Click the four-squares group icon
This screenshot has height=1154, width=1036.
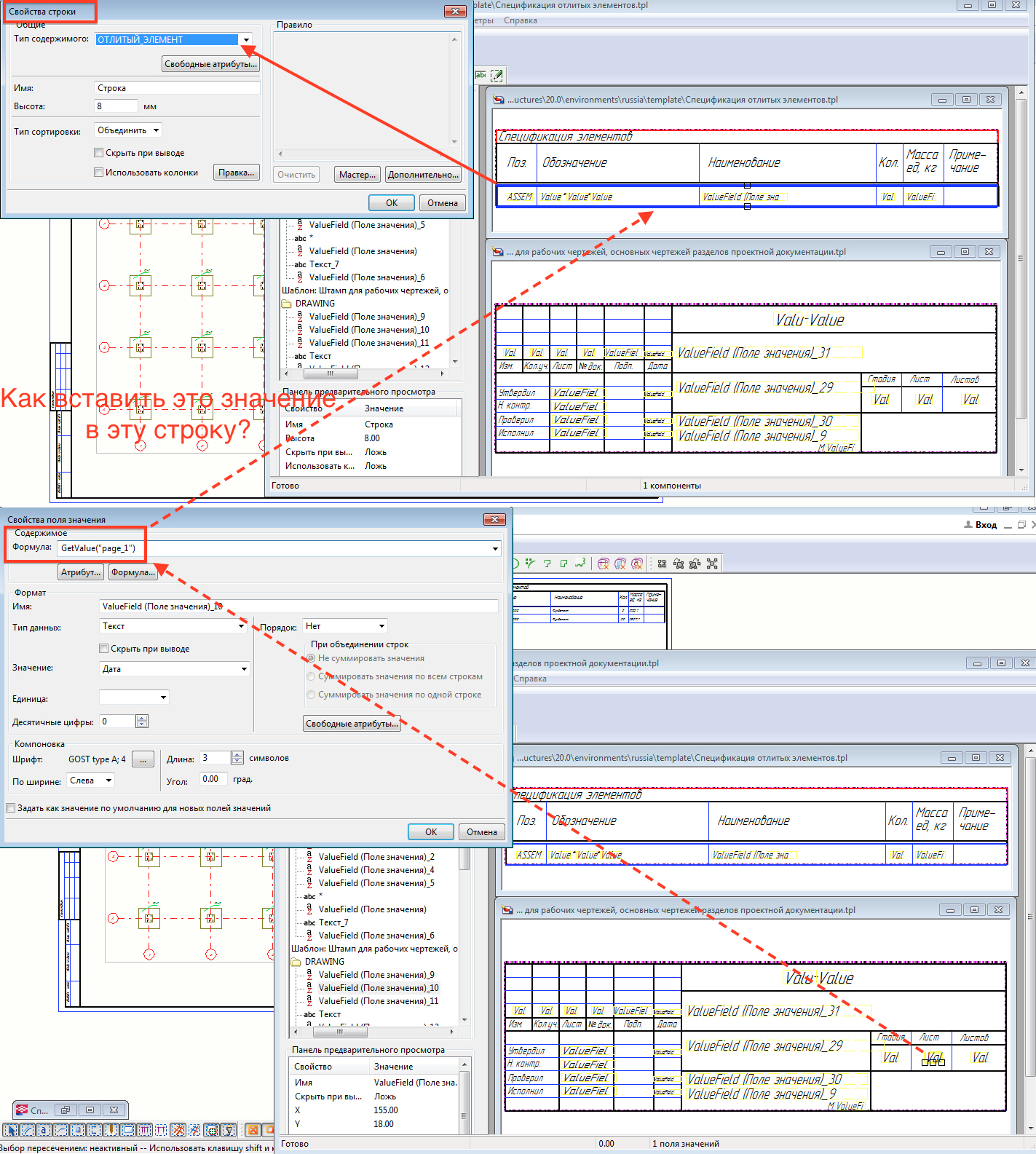coord(662,564)
